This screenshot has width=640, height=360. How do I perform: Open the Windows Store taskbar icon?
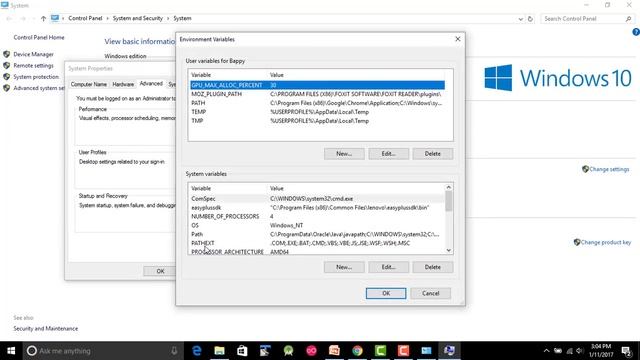click(242, 351)
